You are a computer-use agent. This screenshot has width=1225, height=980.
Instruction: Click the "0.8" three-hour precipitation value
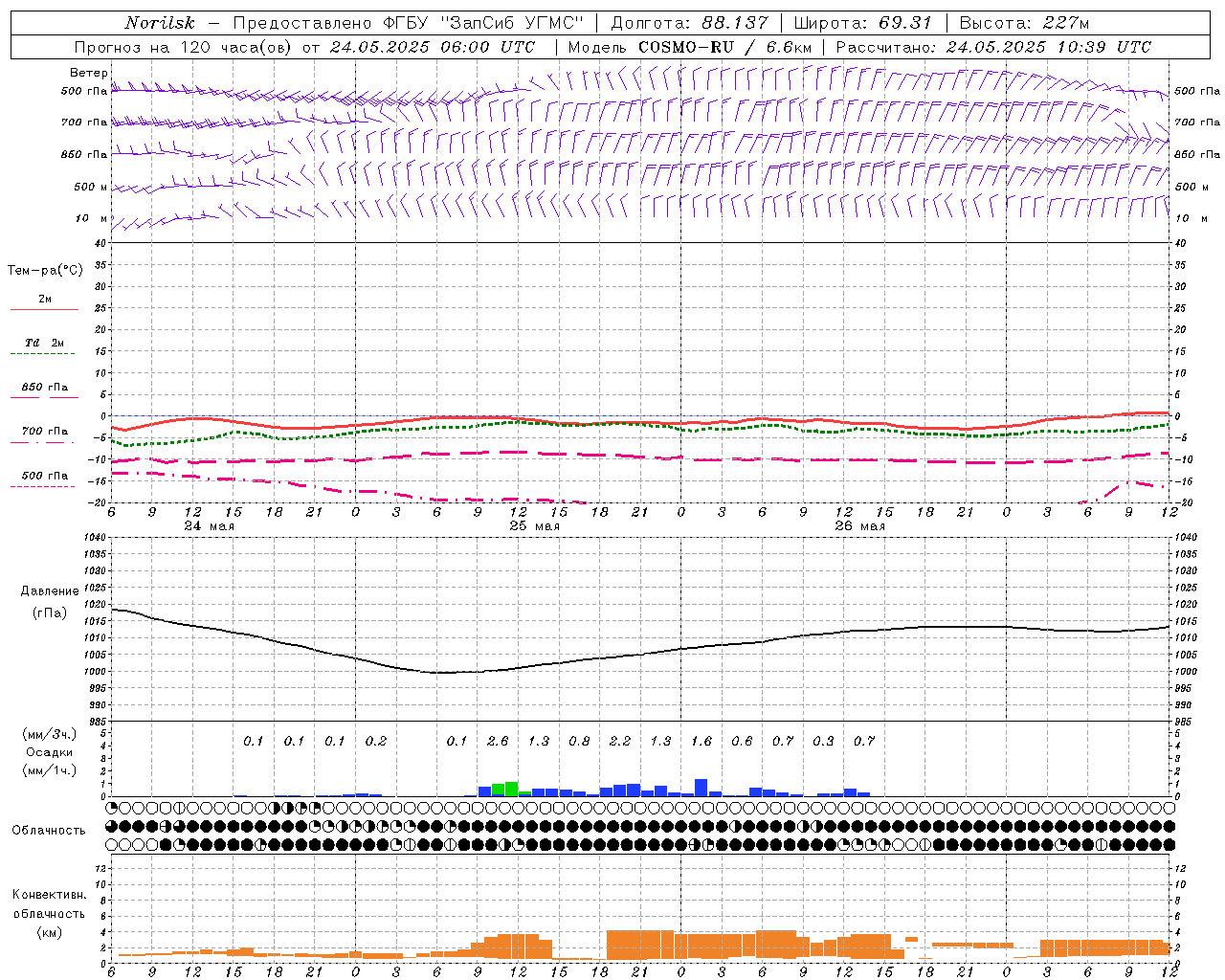(x=579, y=742)
